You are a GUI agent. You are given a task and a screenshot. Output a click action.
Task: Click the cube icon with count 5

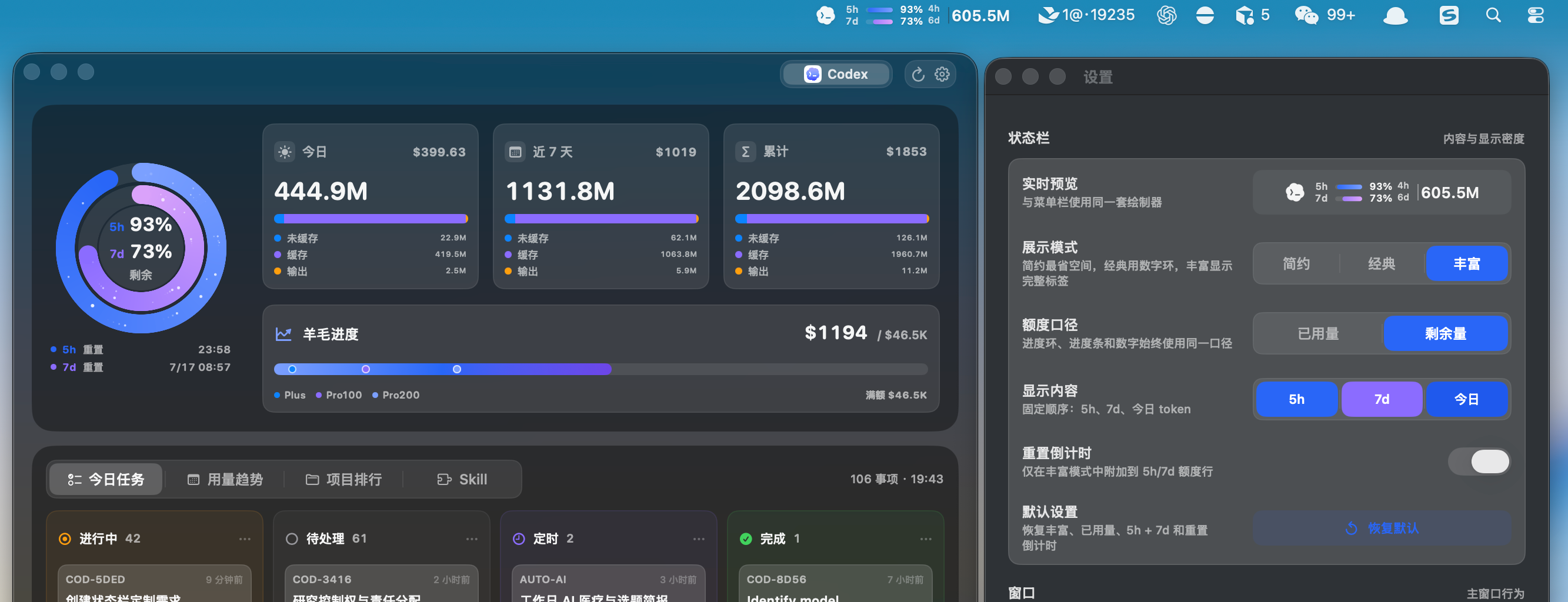click(x=1245, y=15)
